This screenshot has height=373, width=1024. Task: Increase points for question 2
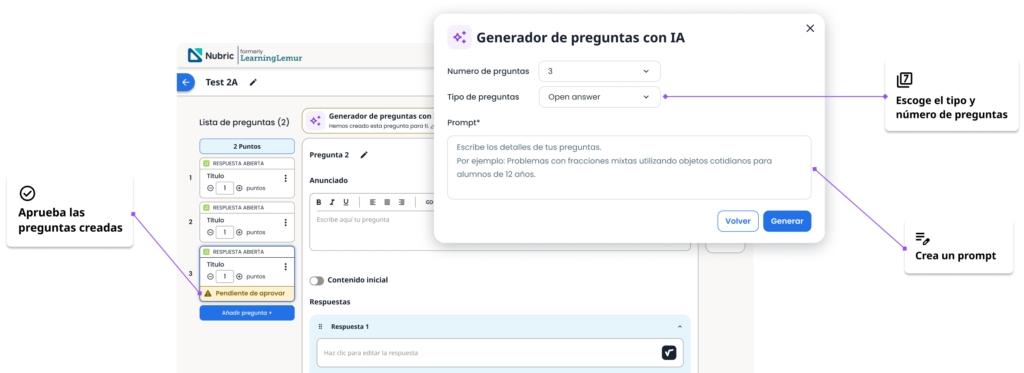coord(239,232)
